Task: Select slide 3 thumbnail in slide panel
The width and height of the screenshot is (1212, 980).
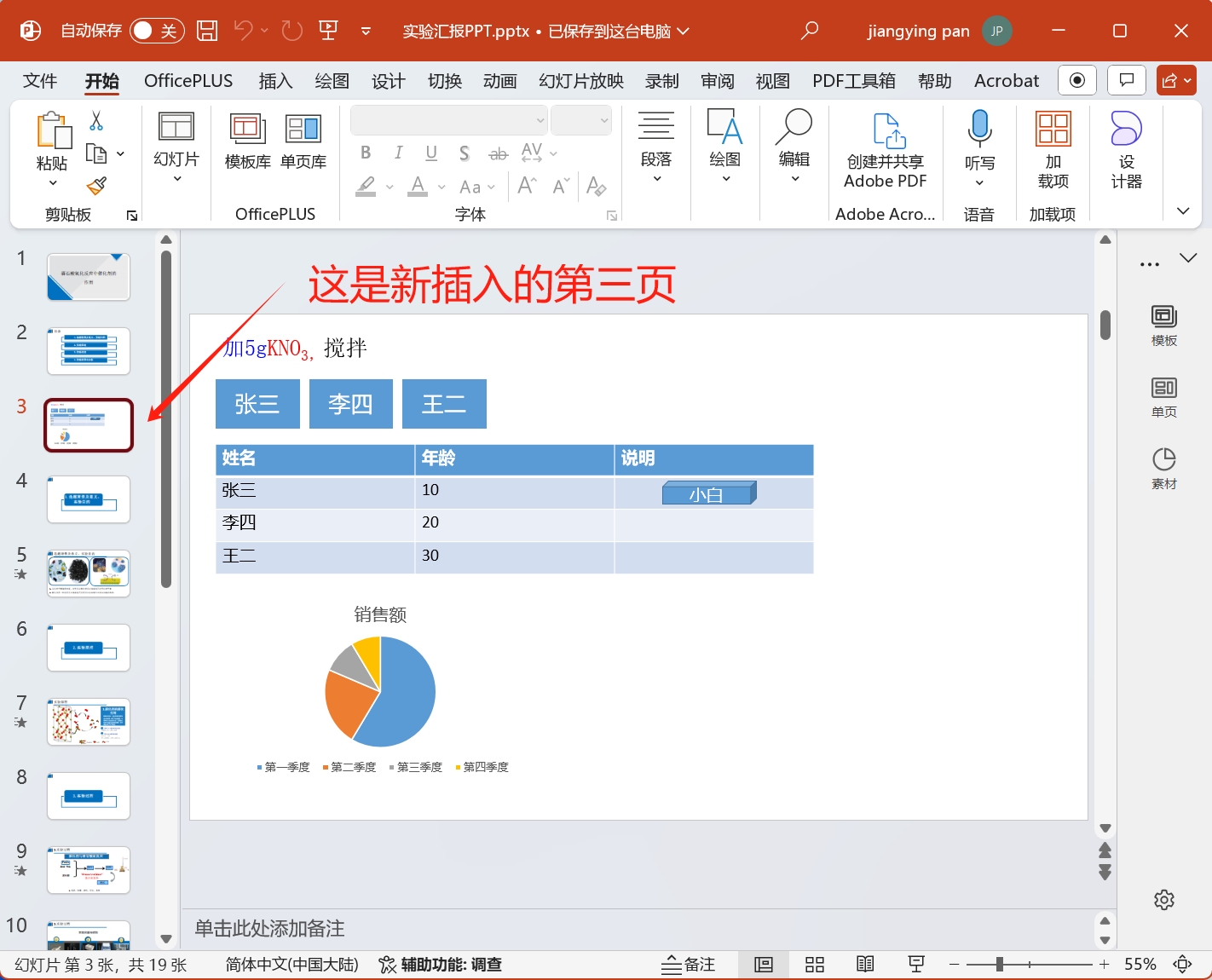Action: [x=88, y=424]
